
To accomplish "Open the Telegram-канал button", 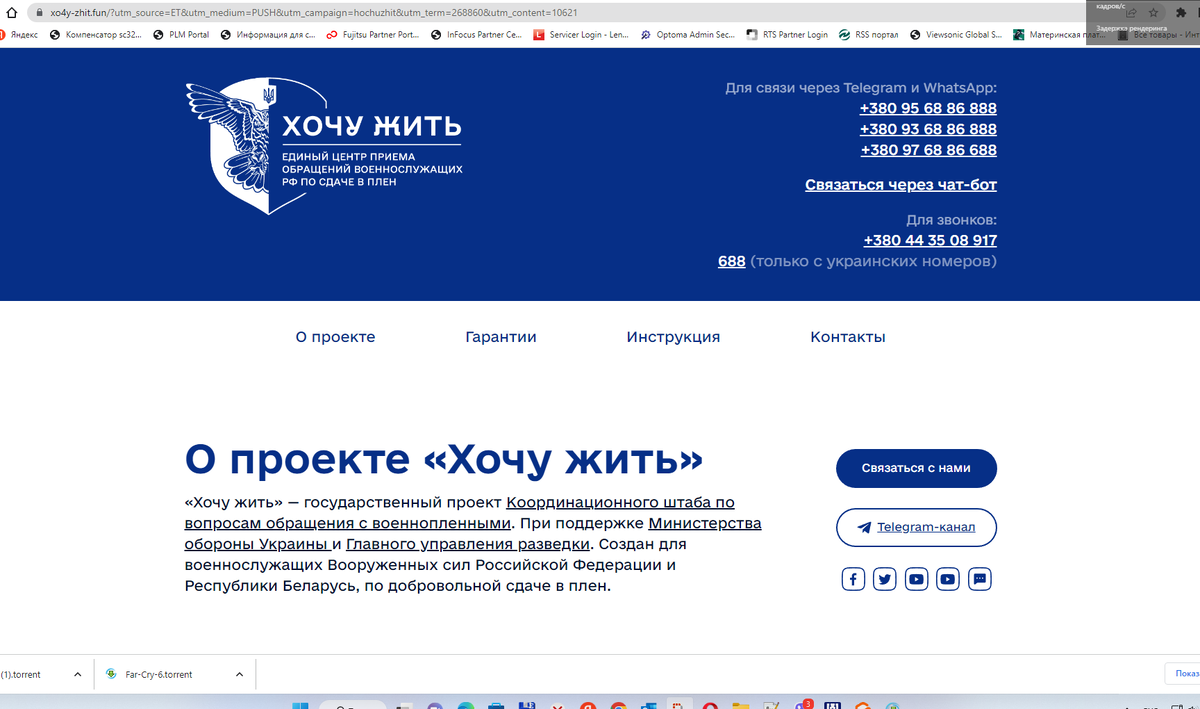I will [x=916, y=527].
